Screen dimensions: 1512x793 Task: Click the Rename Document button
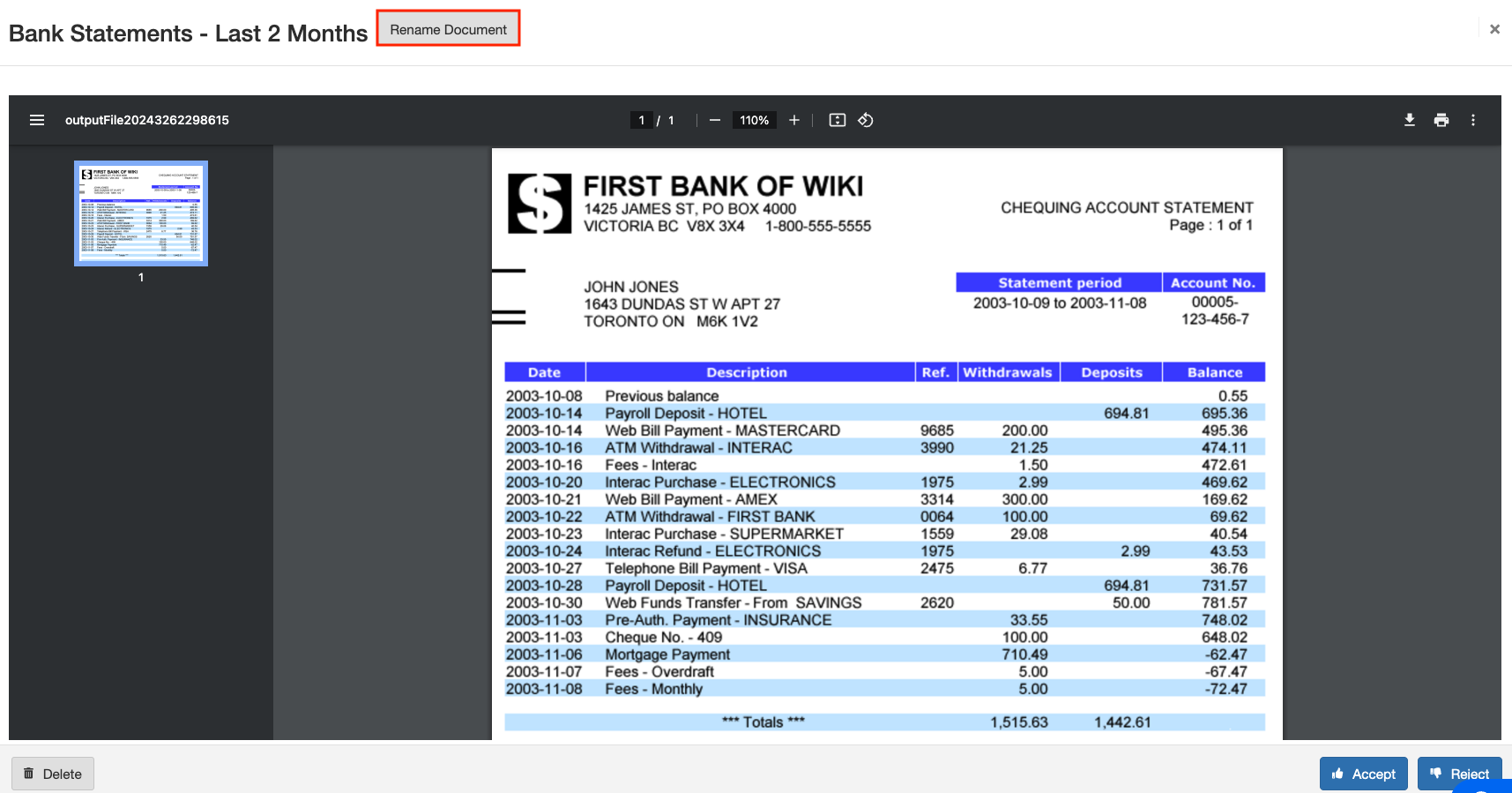pyautogui.click(x=448, y=29)
